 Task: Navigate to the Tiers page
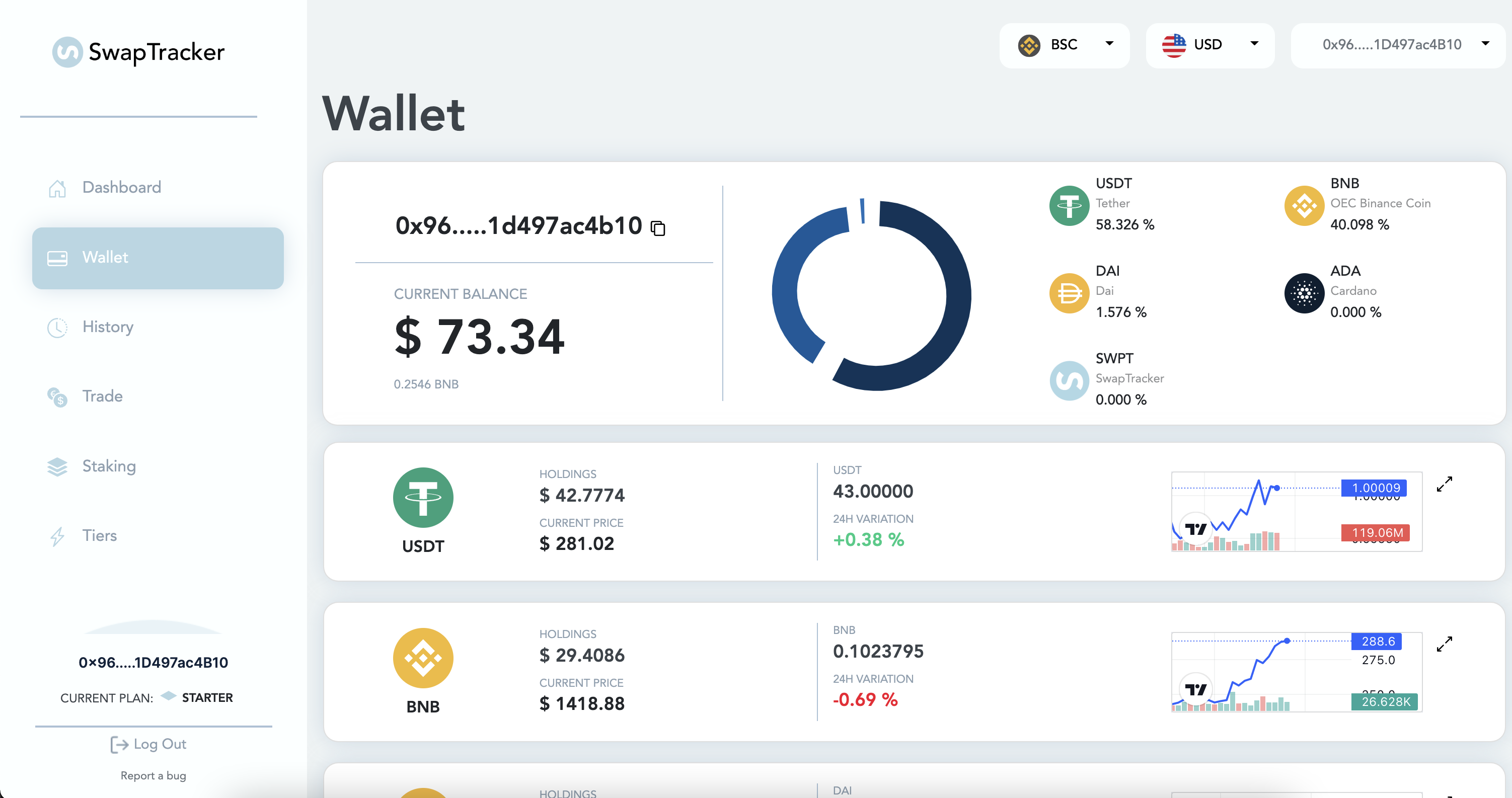(x=100, y=535)
